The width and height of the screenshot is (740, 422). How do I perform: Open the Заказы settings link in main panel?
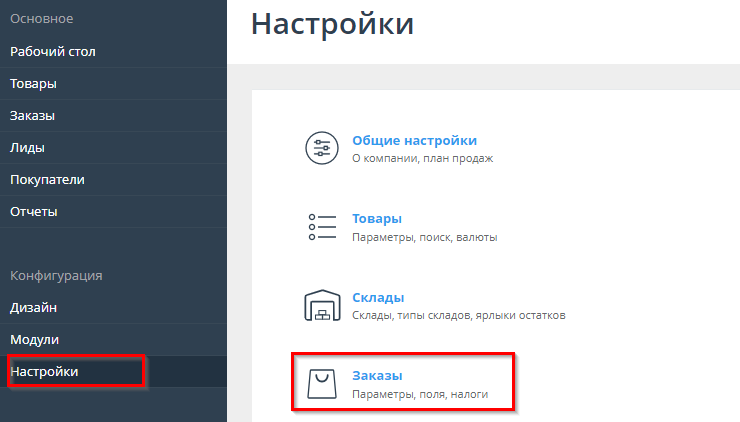click(x=377, y=375)
